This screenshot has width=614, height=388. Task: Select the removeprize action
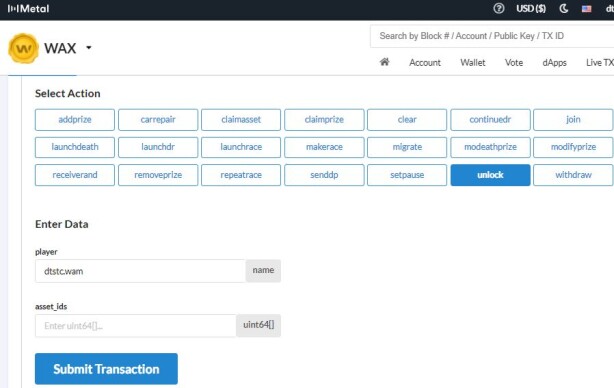point(158,175)
